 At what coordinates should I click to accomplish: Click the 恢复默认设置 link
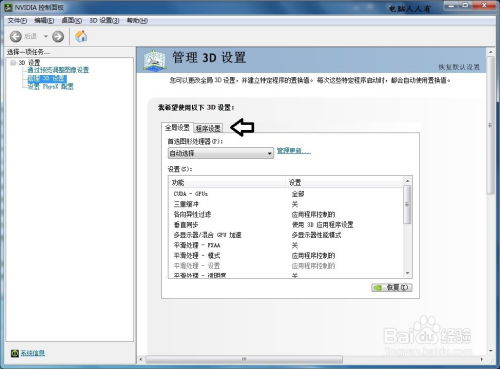(x=459, y=67)
